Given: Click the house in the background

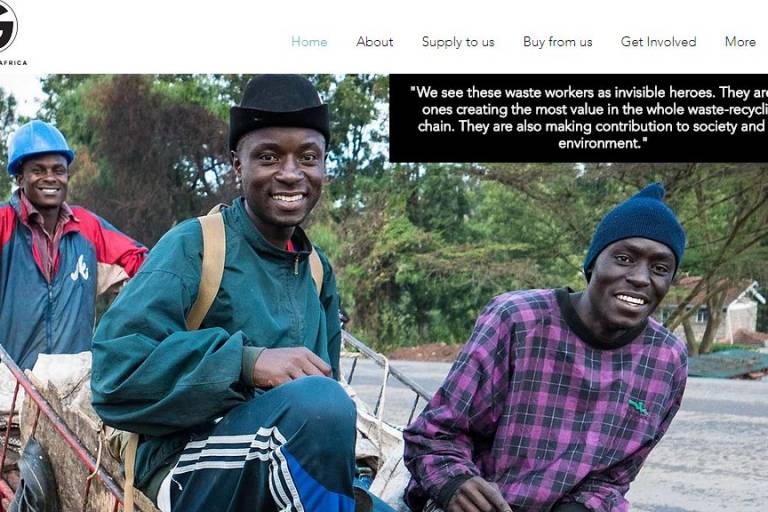Looking at the screenshot, I should (x=713, y=310).
